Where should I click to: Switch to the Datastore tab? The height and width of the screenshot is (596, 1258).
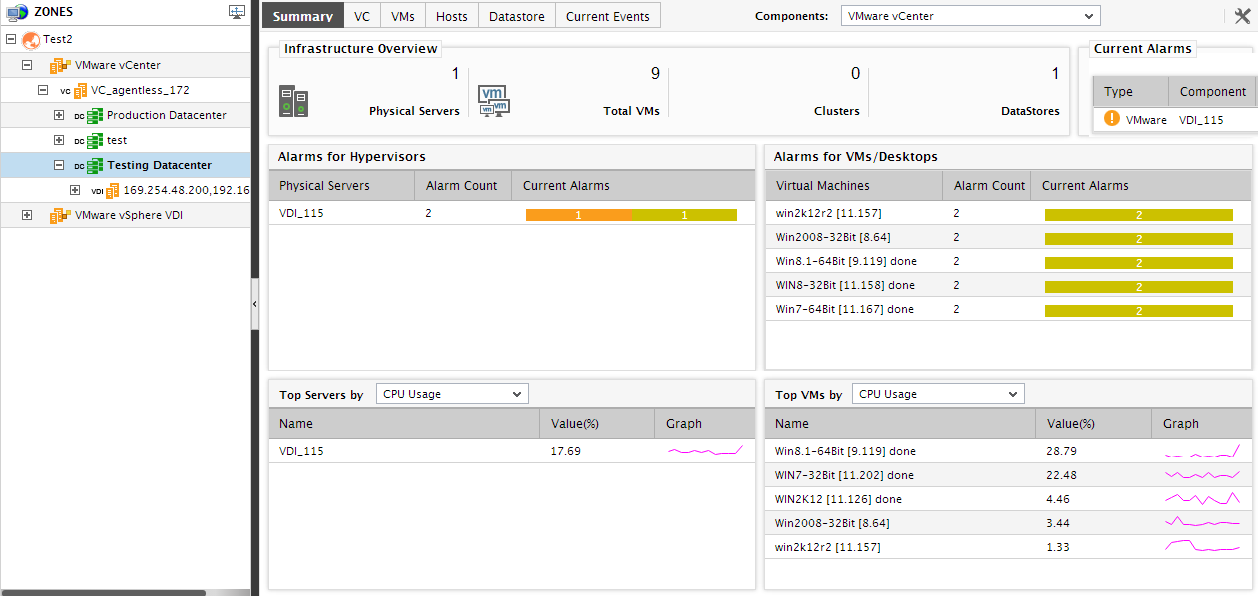(517, 16)
